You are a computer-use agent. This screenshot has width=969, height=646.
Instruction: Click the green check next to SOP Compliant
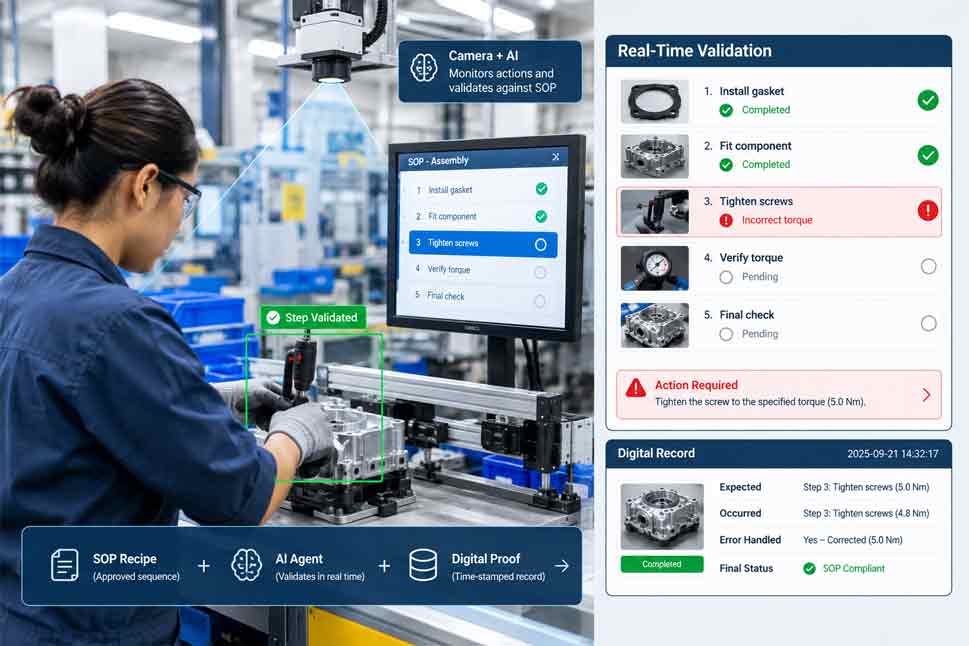(x=809, y=569)
